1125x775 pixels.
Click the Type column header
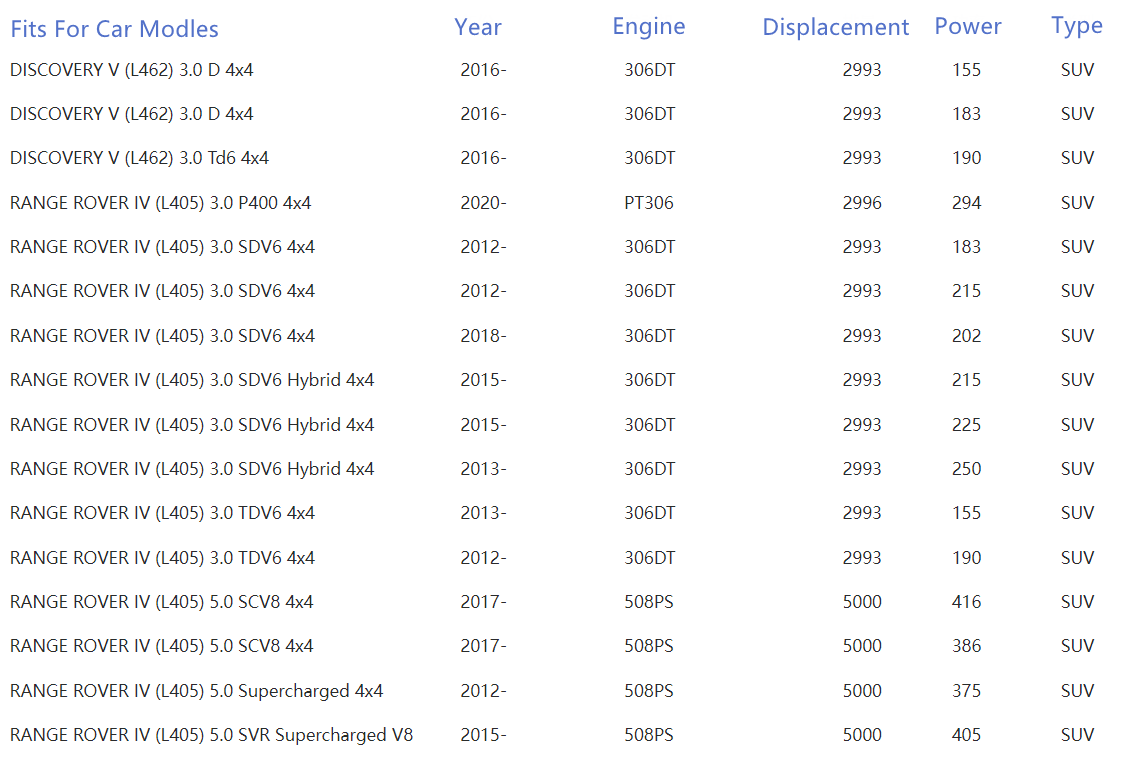[1076, 27]
